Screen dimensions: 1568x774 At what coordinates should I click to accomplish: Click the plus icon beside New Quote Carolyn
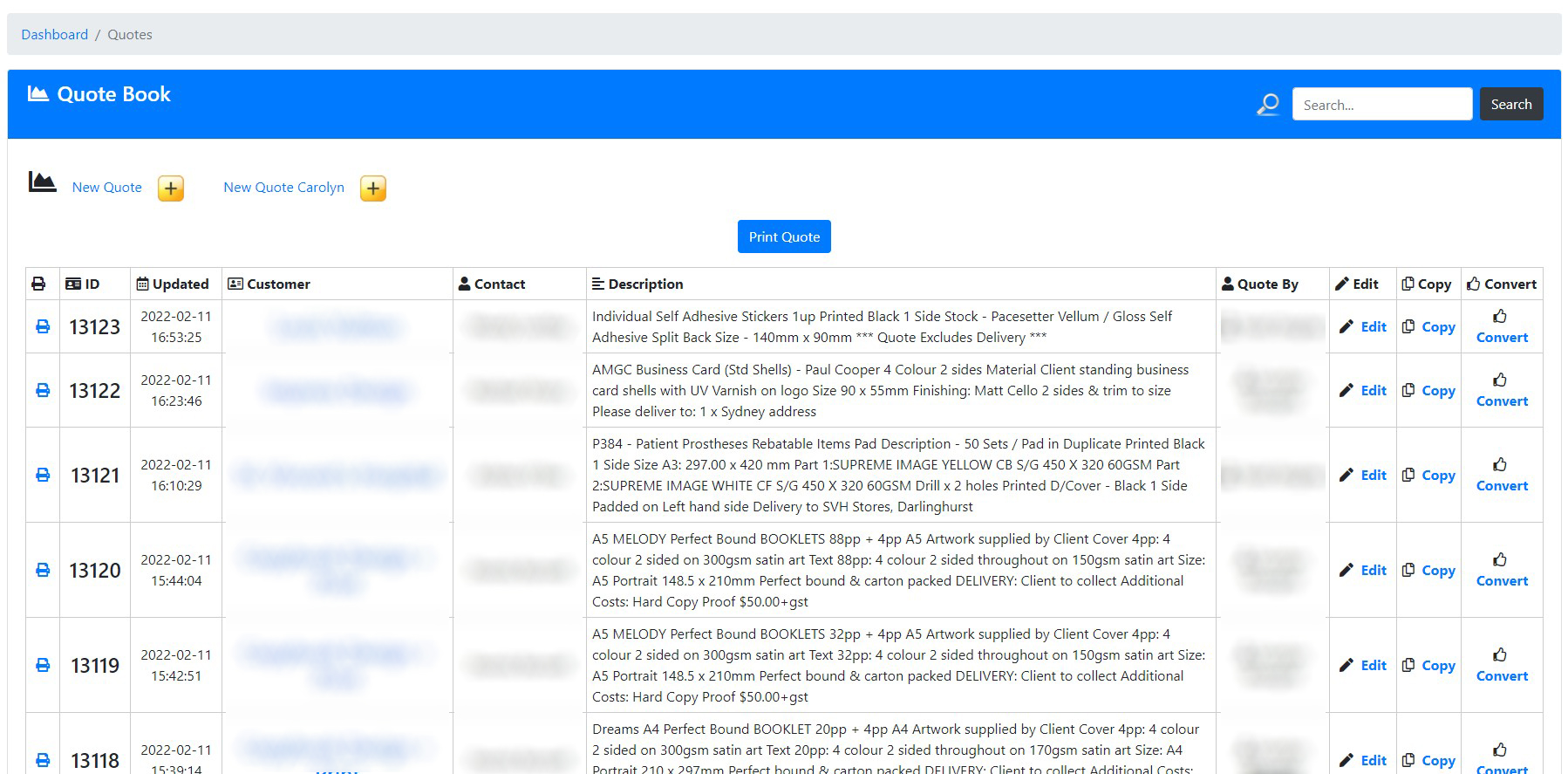point(373,188)
